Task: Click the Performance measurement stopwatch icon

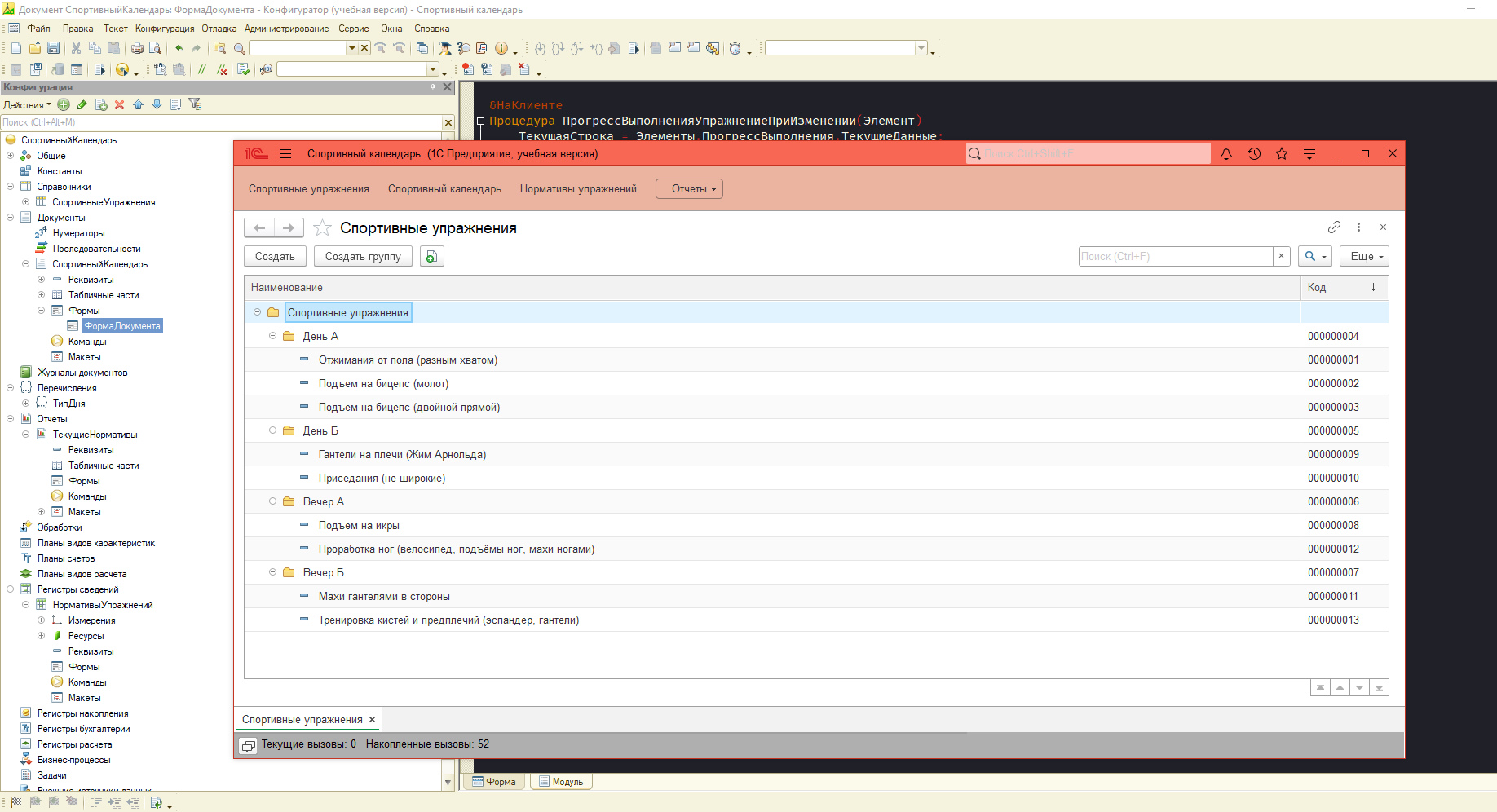Action: 735,48
